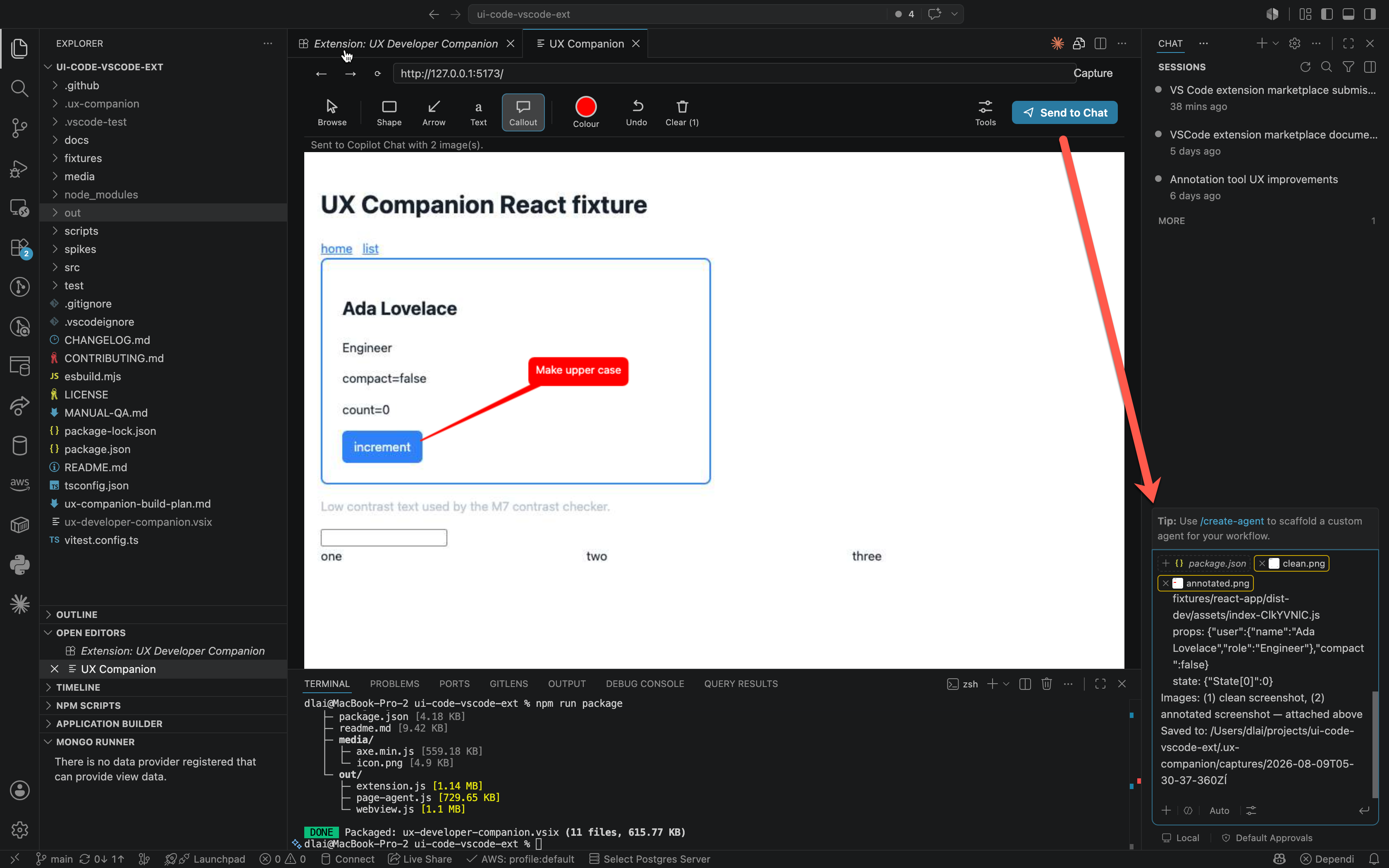Kill the terminal with trash icon
The width and height of the screenshot is (1389, 868).
(1047, 684)
